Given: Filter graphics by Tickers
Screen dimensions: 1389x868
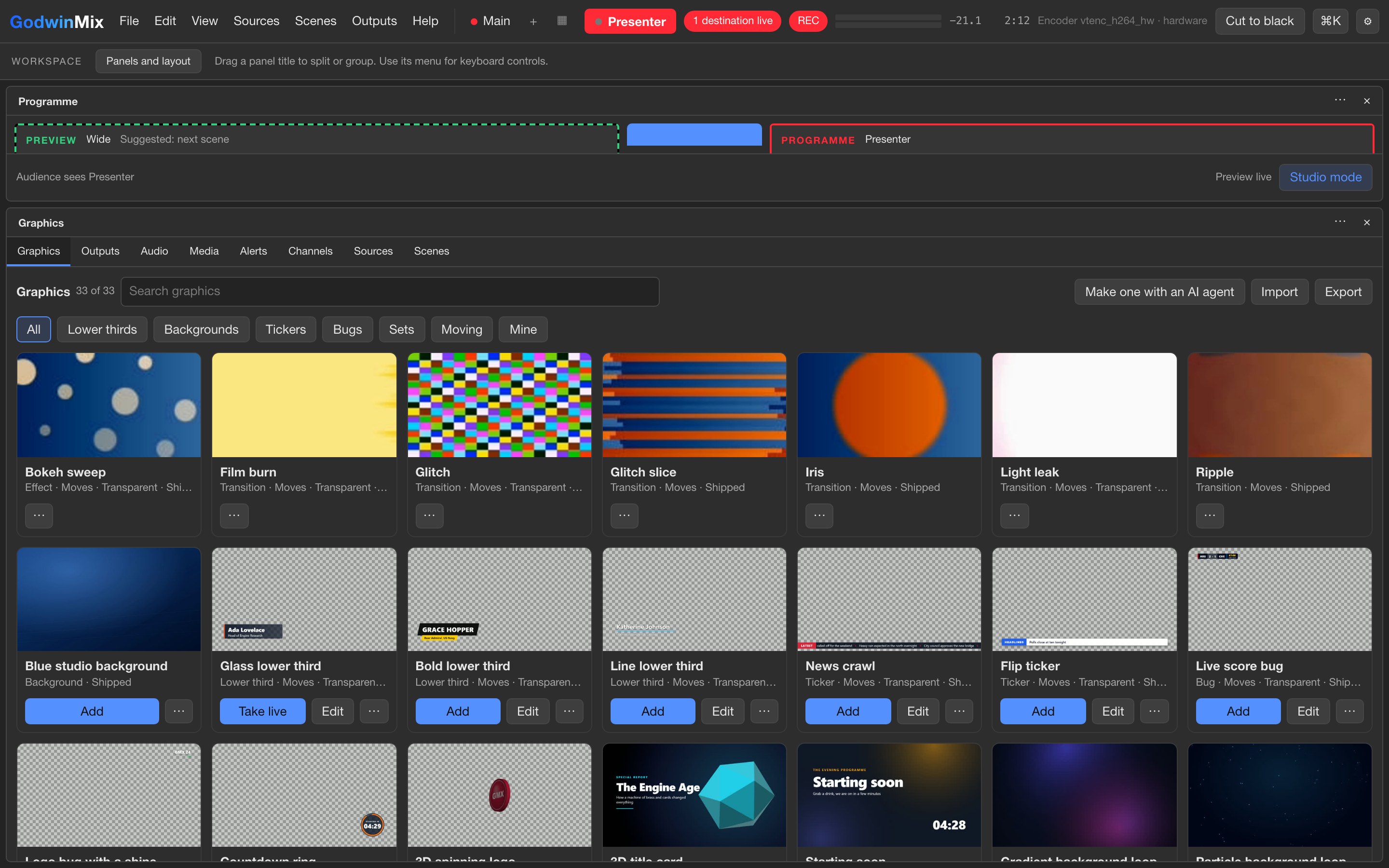Looking at the screenshot, I should (x=285, y=329).
